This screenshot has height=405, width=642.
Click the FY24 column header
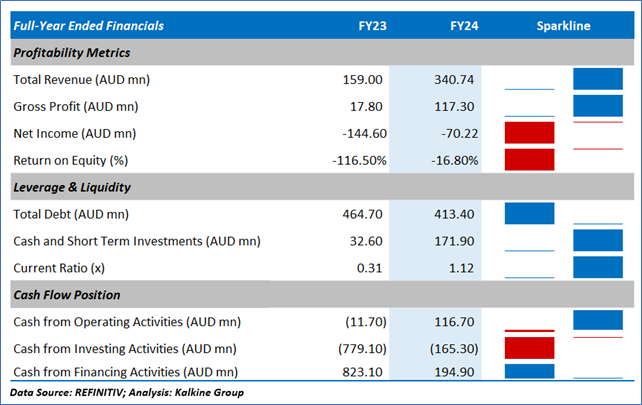click(x=463, y=25)
